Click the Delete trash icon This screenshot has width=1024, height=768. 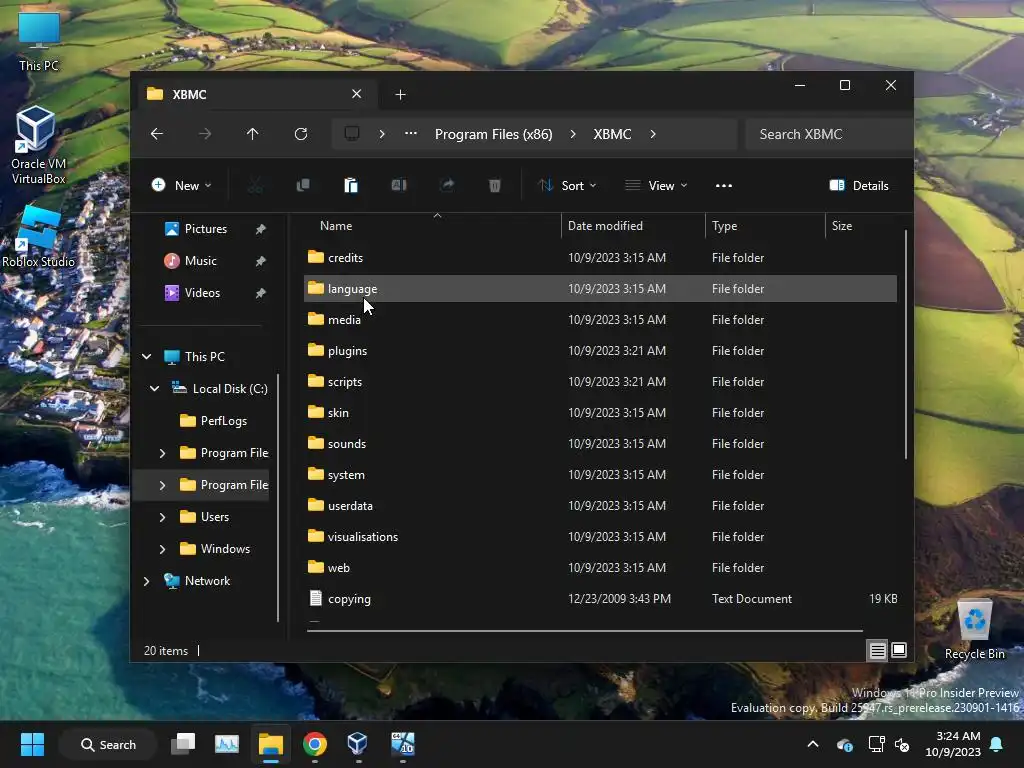(x=494, y=185)
